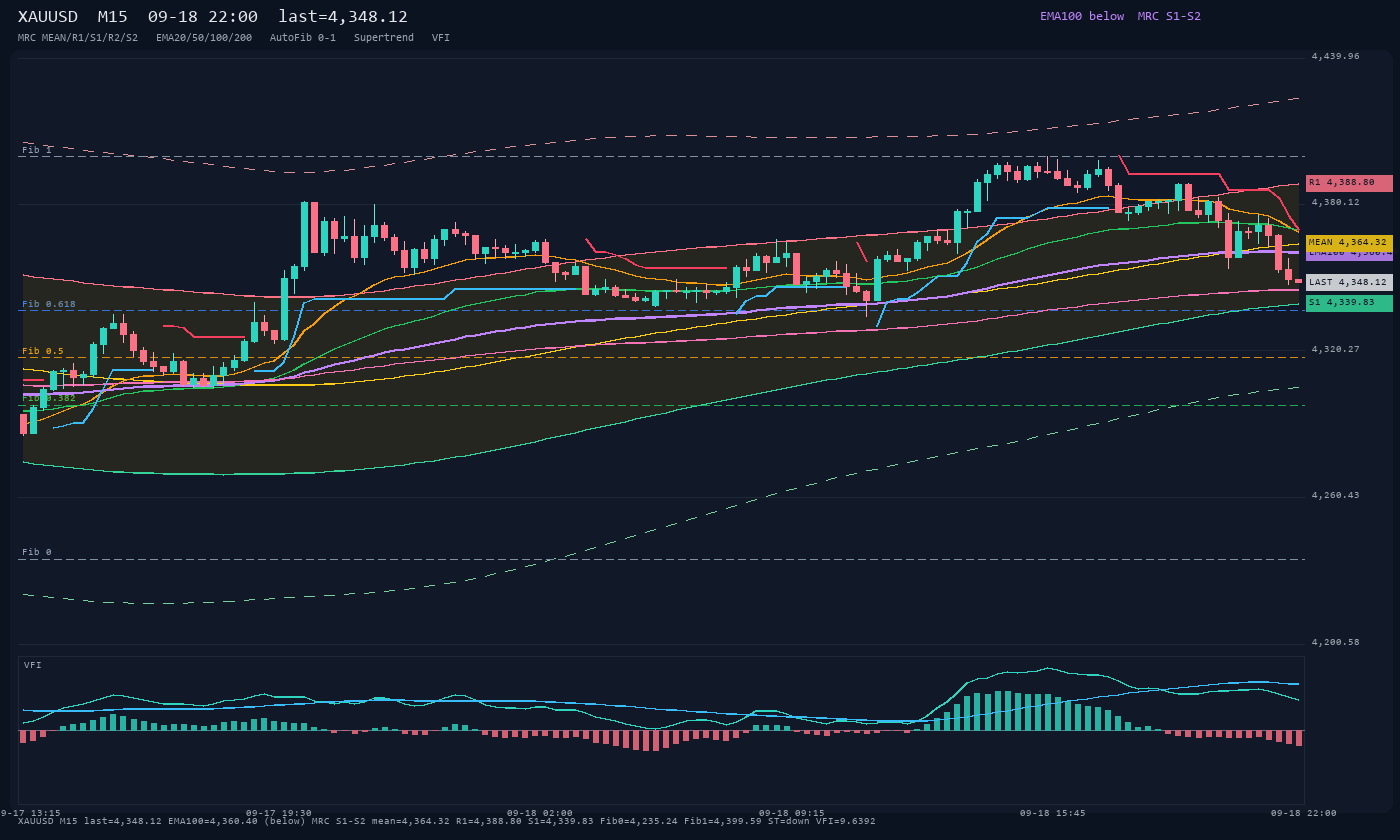Click the purple EMA100 below status text
Viewport: 1400px width, 840px height.
pos(1082,16)
